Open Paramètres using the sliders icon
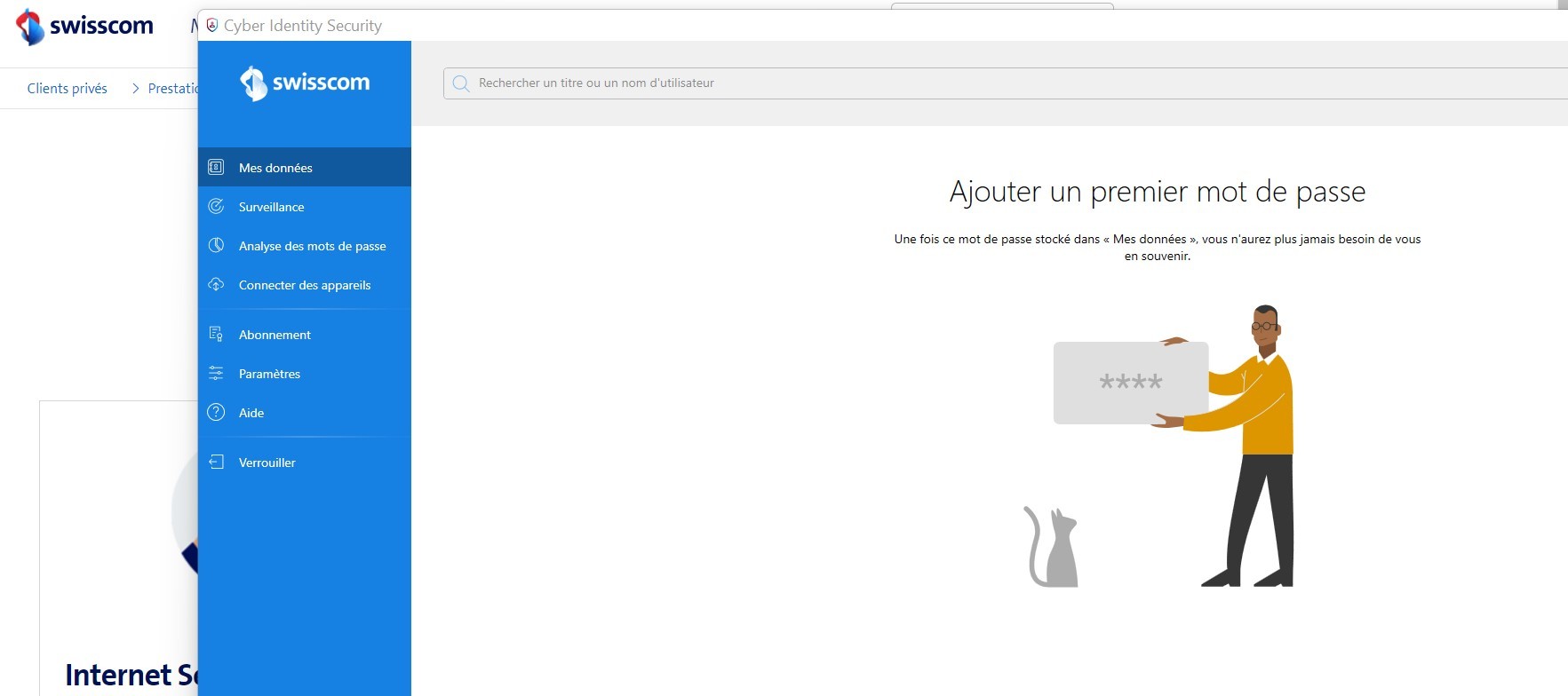This screenshot has height=696, width=1568. [216, 373]
